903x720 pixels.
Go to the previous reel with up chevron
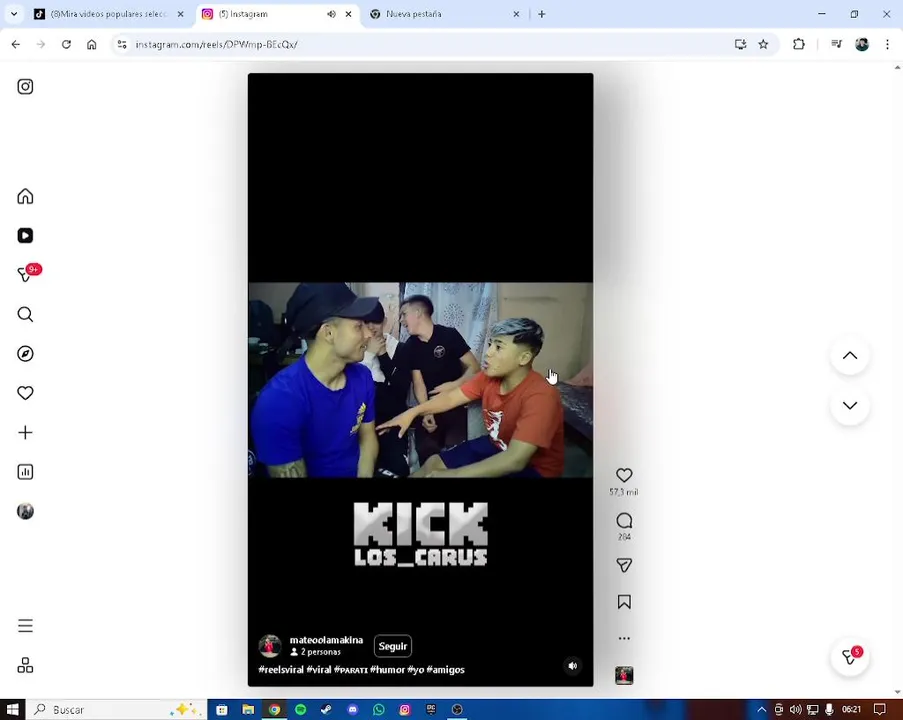(849, 355)
